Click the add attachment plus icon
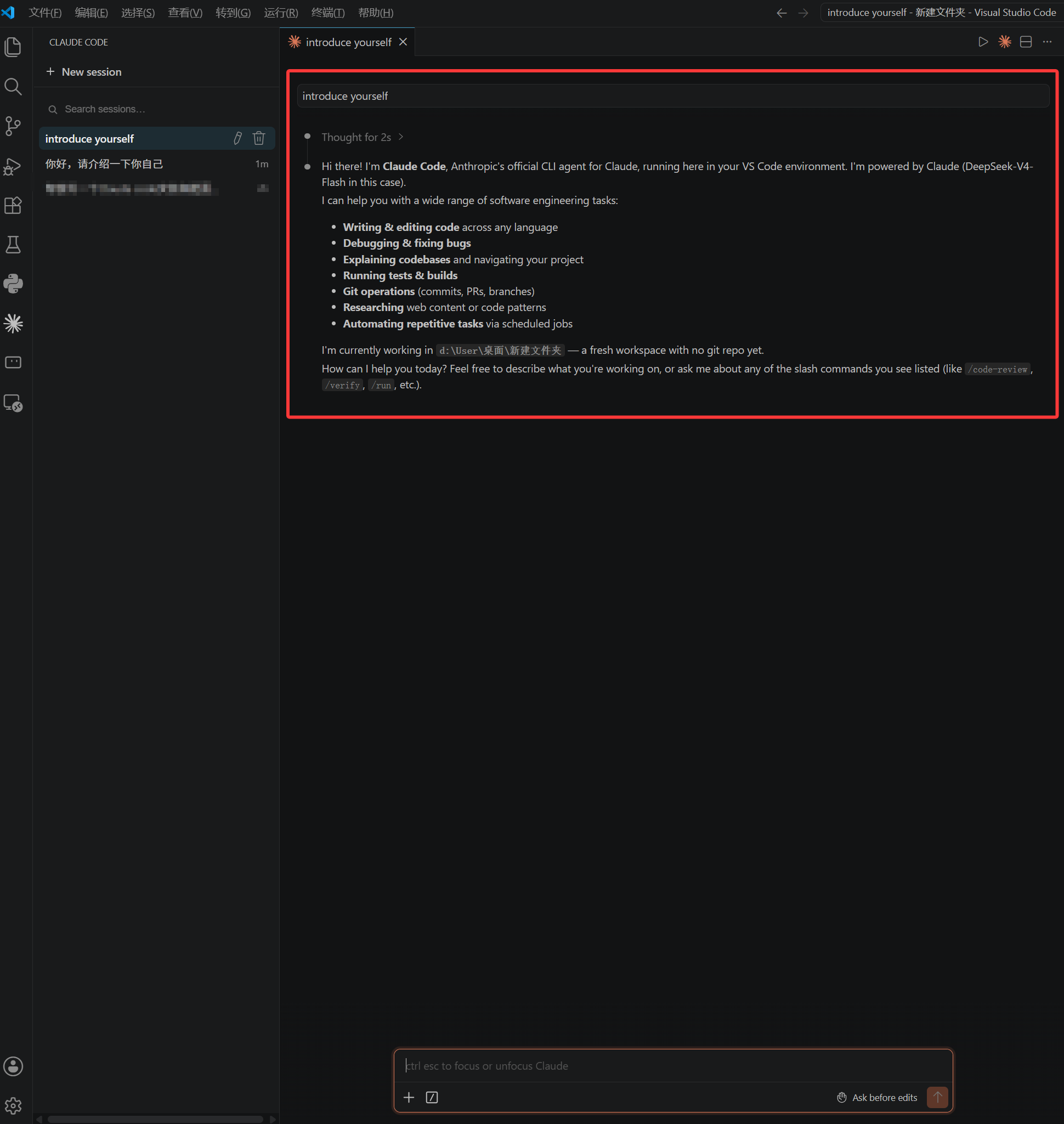1064x1124 pixels. (409, 1097)
